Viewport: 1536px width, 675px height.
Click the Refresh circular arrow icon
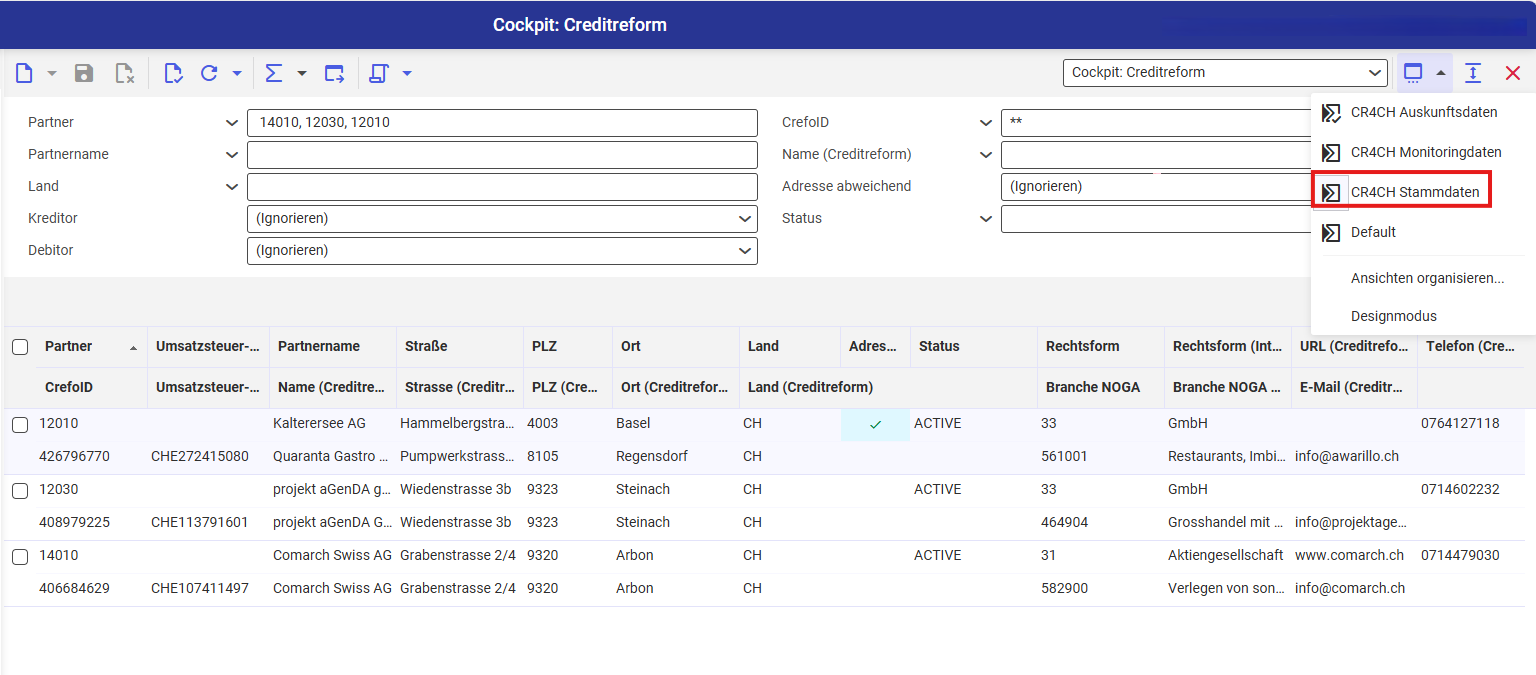(209, 73)
